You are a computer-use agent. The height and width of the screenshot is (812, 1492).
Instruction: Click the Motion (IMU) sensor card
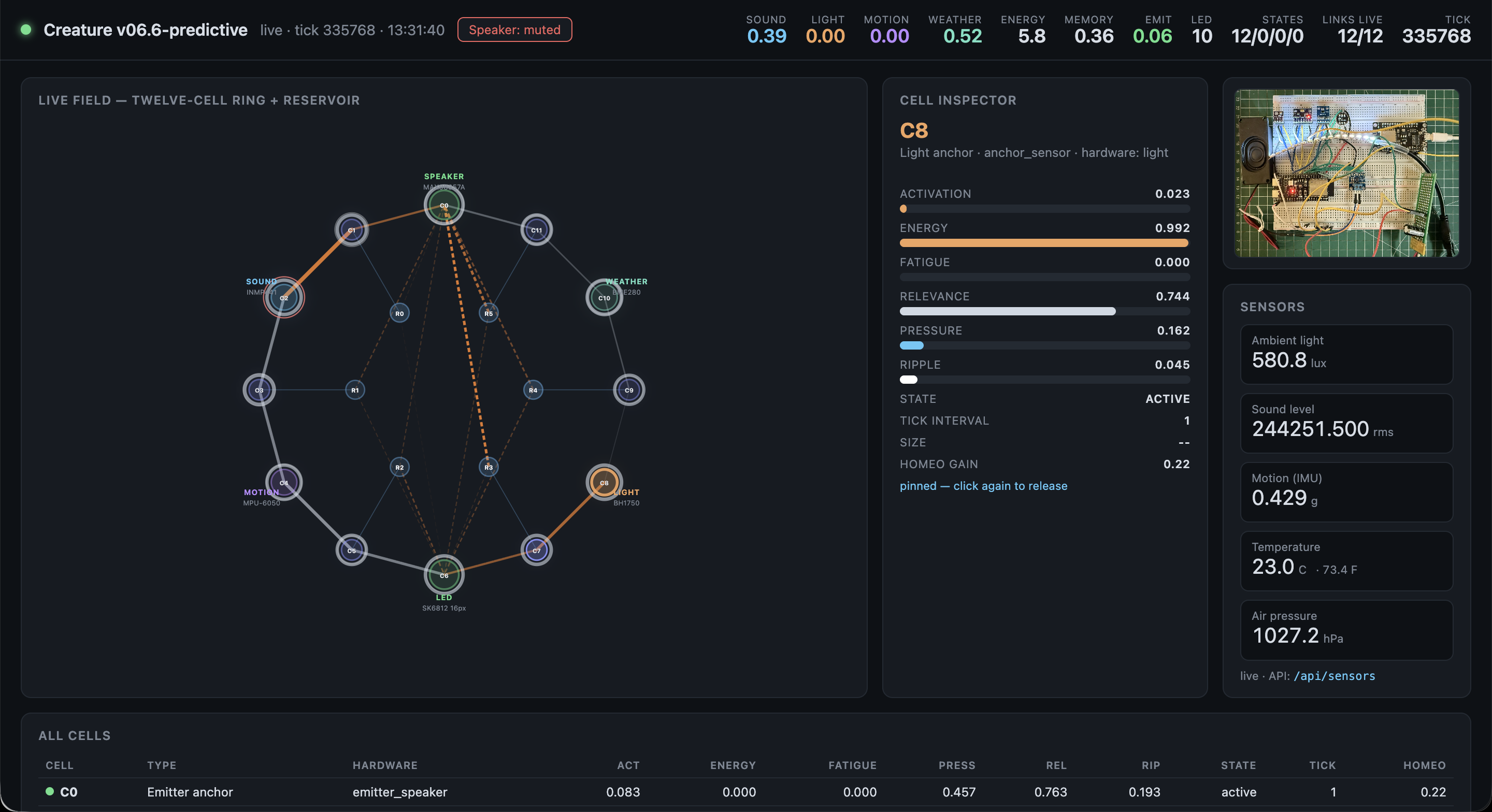[x=1346, y=492]
